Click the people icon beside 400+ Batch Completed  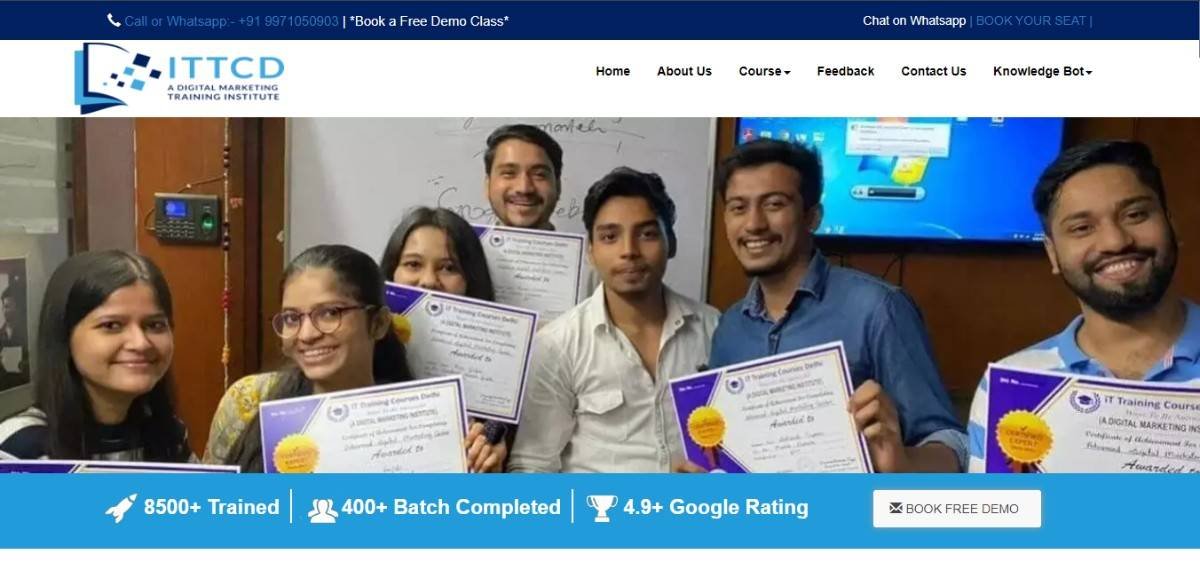pyautogui.click(x=323, y=509)
